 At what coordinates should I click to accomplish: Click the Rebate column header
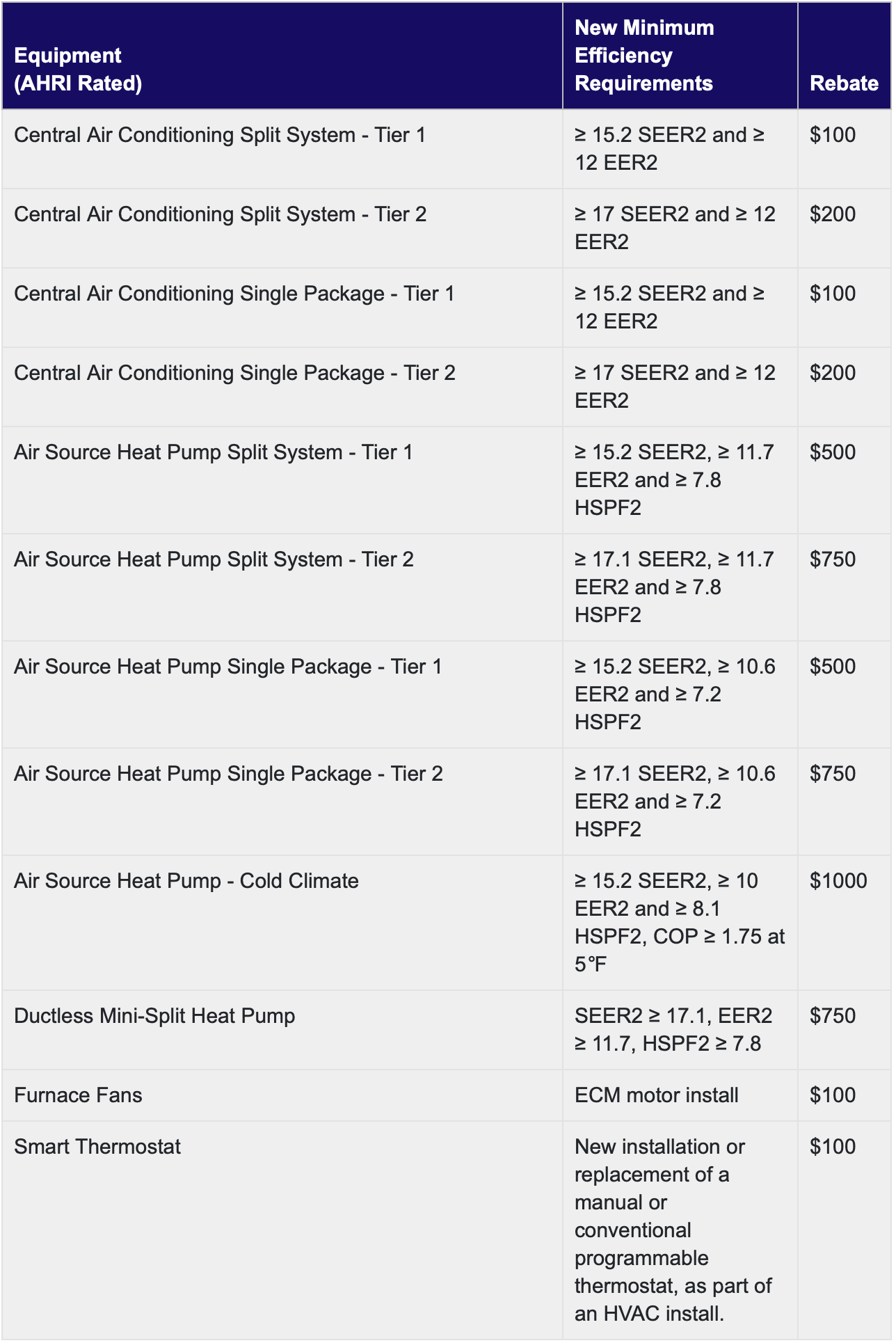pos(844,84)
